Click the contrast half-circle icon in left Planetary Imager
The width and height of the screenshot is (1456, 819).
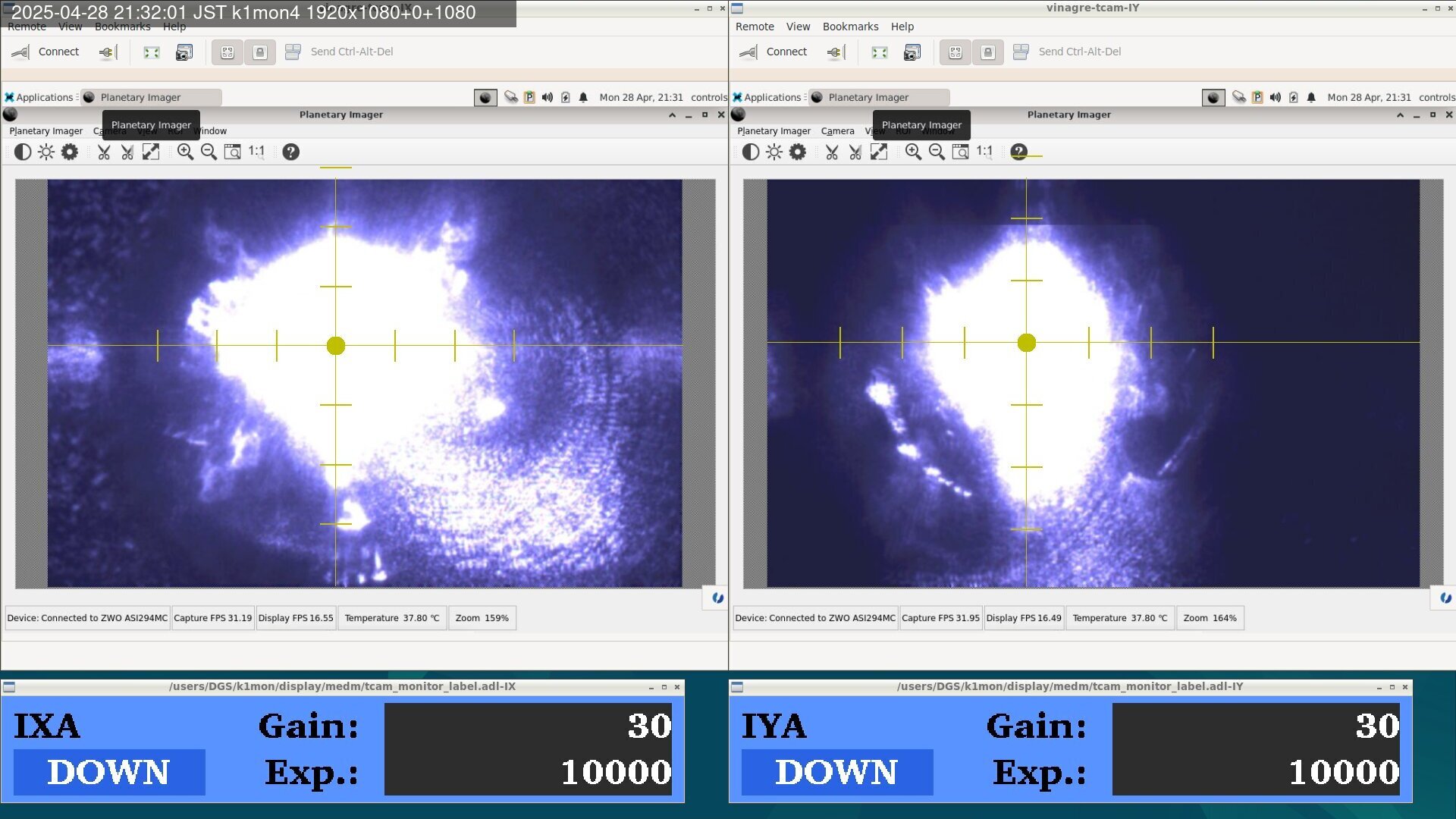23,152
